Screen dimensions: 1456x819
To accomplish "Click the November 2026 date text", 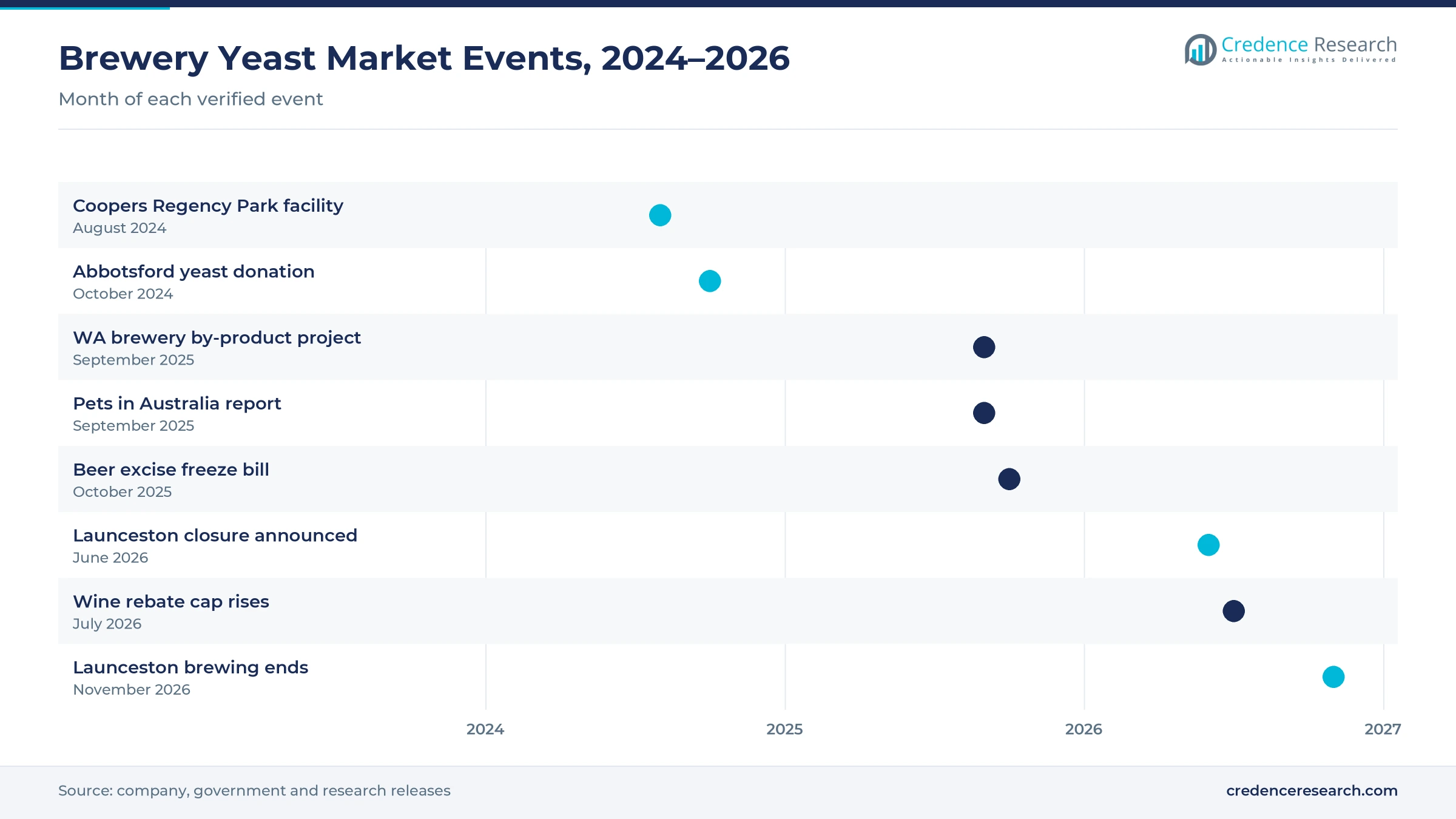I will (132, 690).
